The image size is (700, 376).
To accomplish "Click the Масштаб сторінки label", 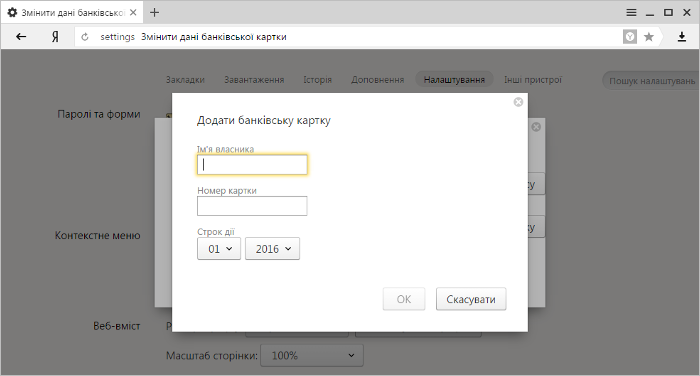I will coord(212,356).
